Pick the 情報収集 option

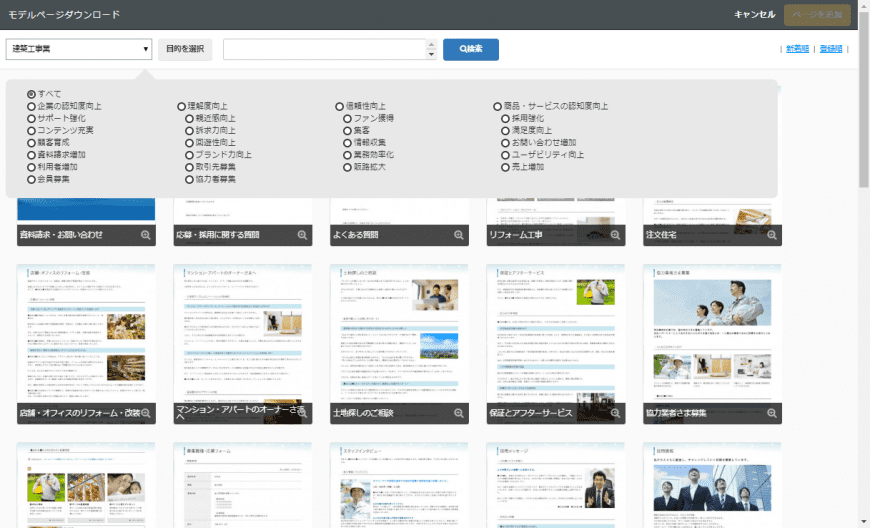point(347,143)
